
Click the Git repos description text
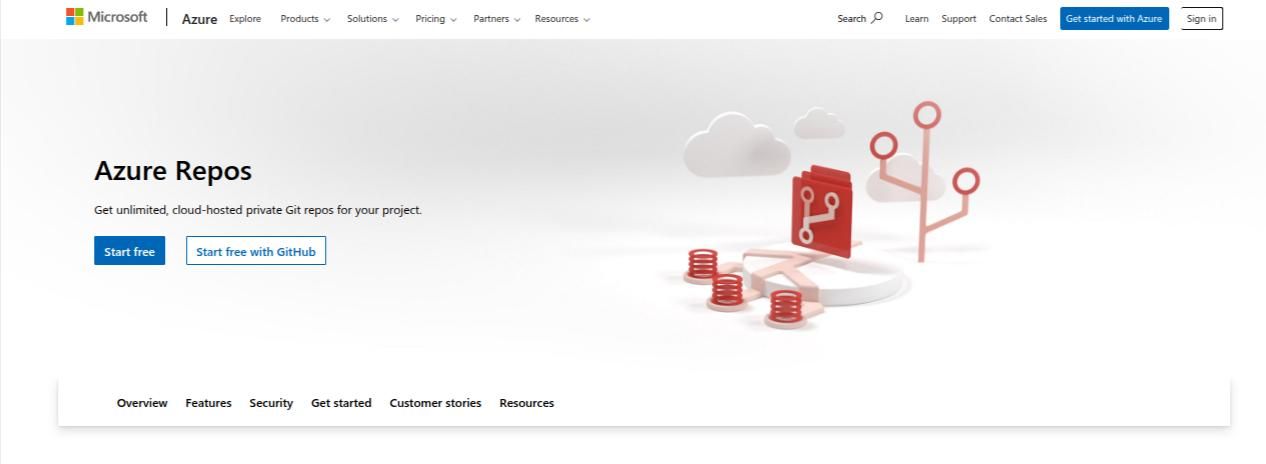(258, 210)
